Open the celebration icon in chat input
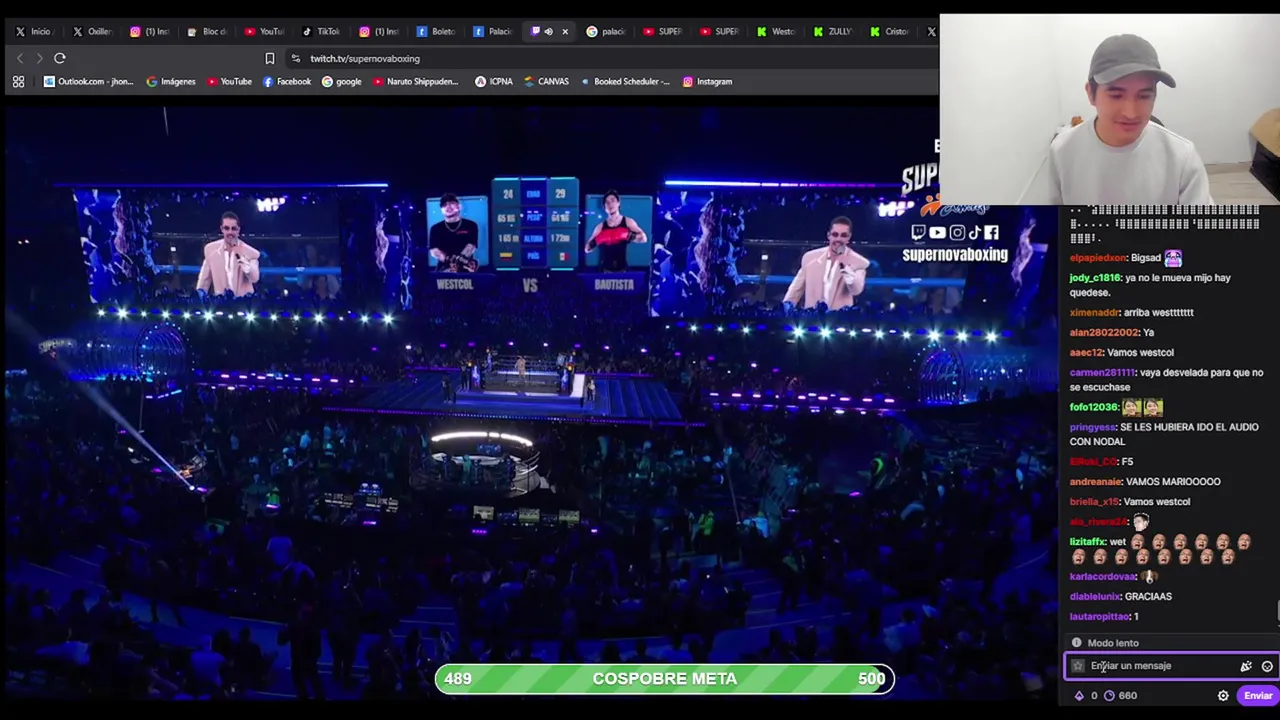Image resolution: width=1280 pixels, height=720 pixels. click(x=1246, y=666)
